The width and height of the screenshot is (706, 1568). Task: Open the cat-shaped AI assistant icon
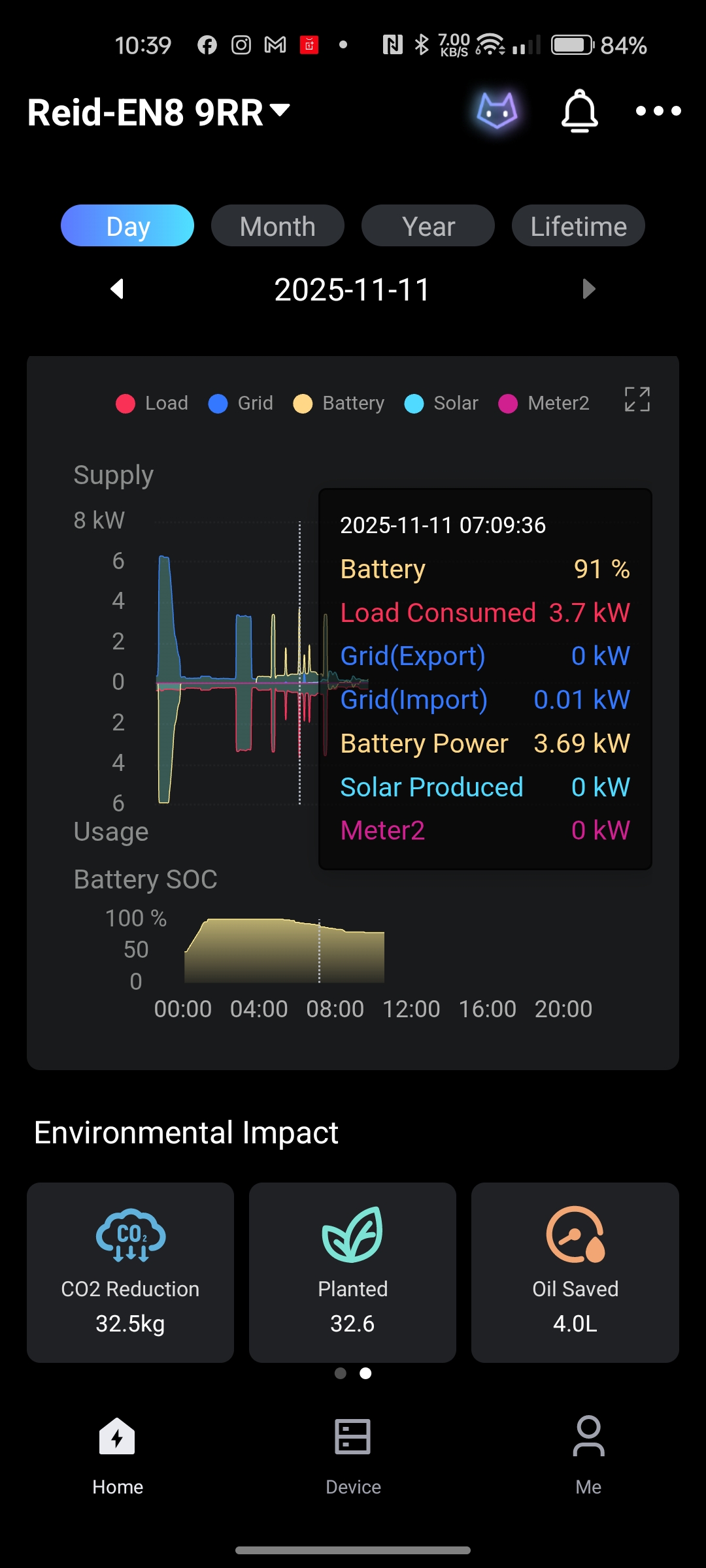pos(497,111)
